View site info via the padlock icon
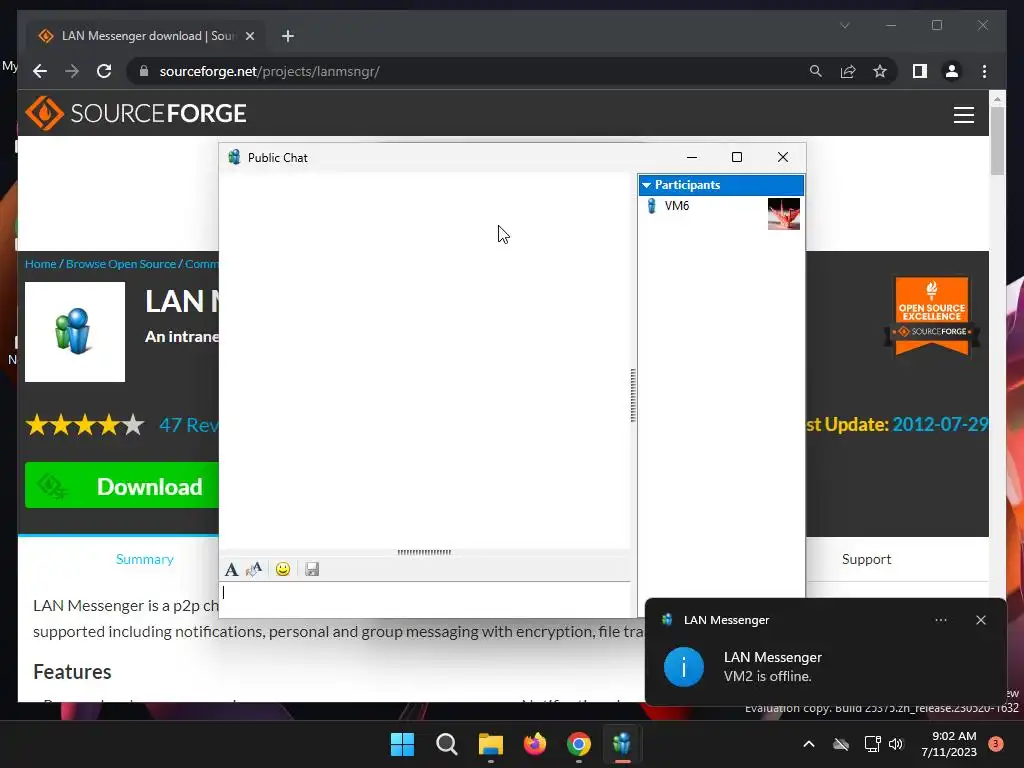Screen dimensions: 1024x768 pos(144,71)
